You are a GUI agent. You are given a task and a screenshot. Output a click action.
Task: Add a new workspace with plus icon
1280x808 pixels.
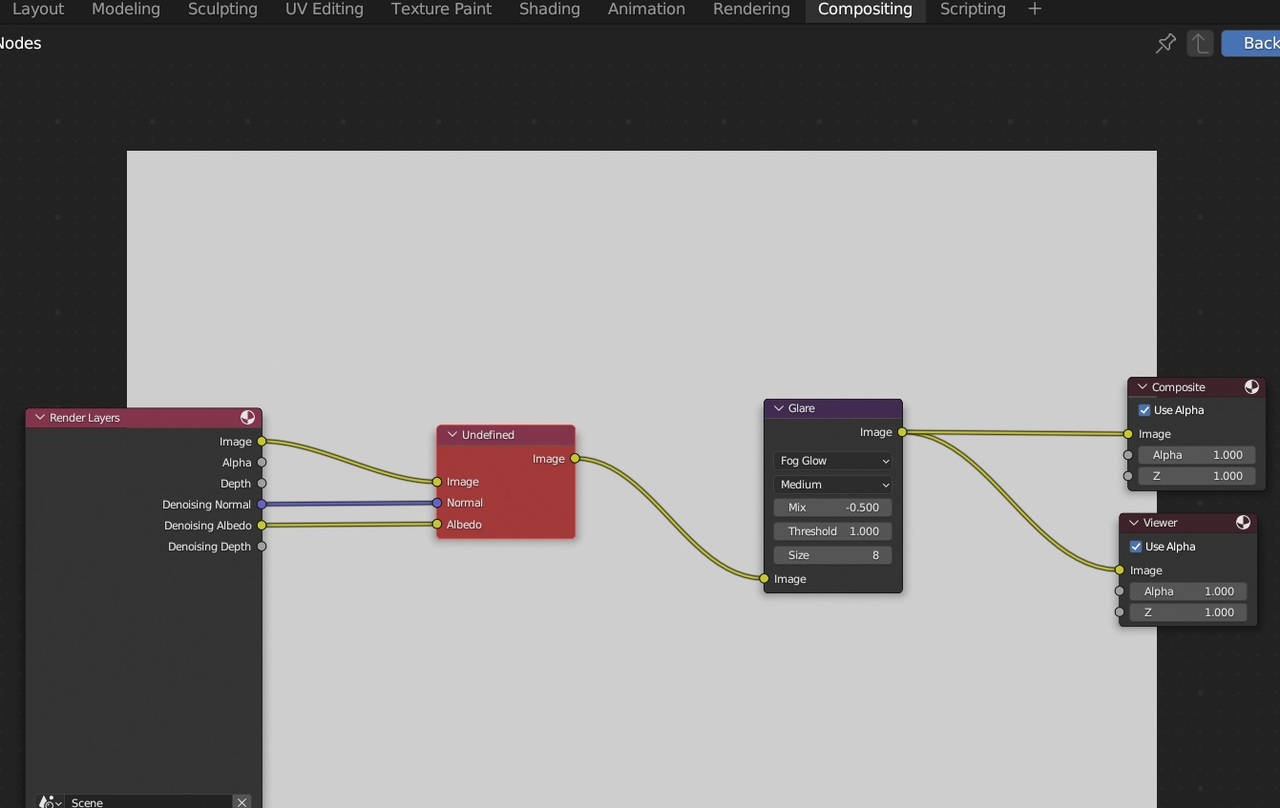point(1034,9)
